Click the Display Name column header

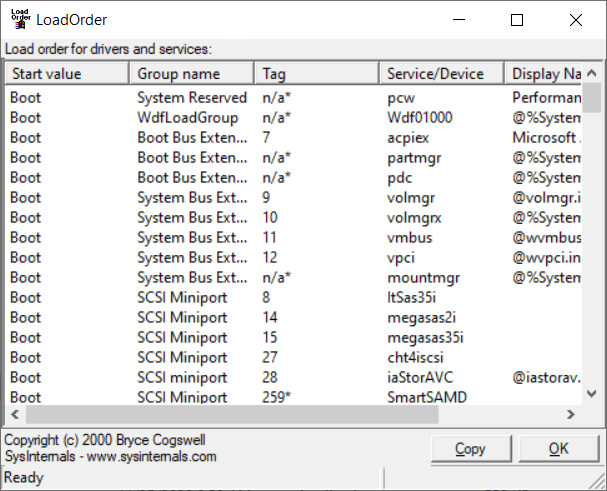pos(546,73)
